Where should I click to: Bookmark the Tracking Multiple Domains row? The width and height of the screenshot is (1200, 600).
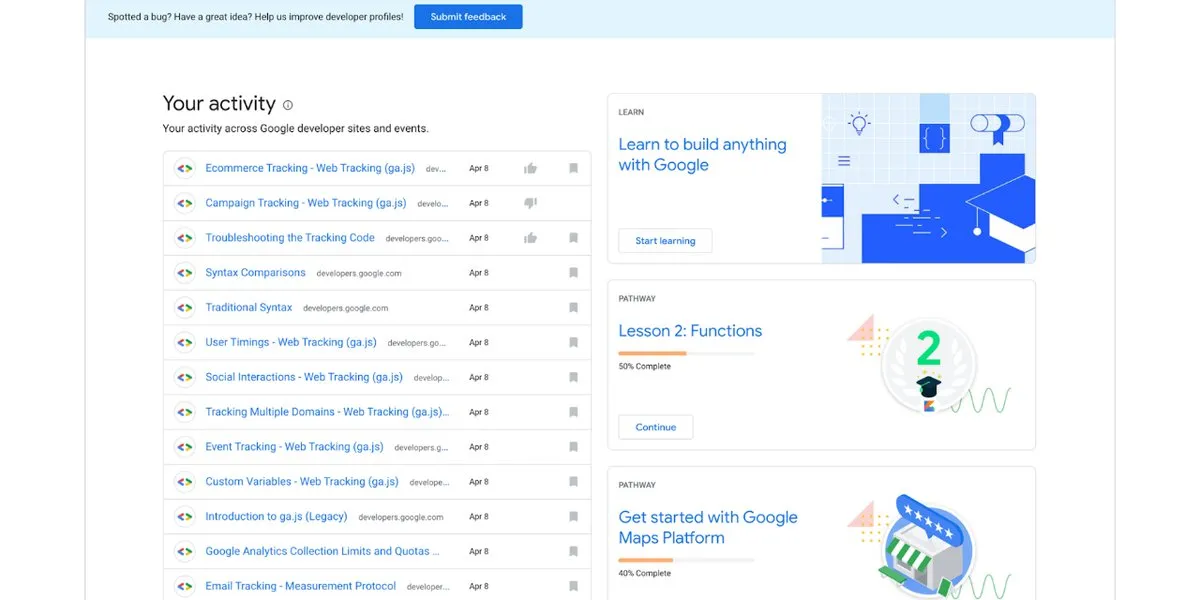tap(574, 412)
